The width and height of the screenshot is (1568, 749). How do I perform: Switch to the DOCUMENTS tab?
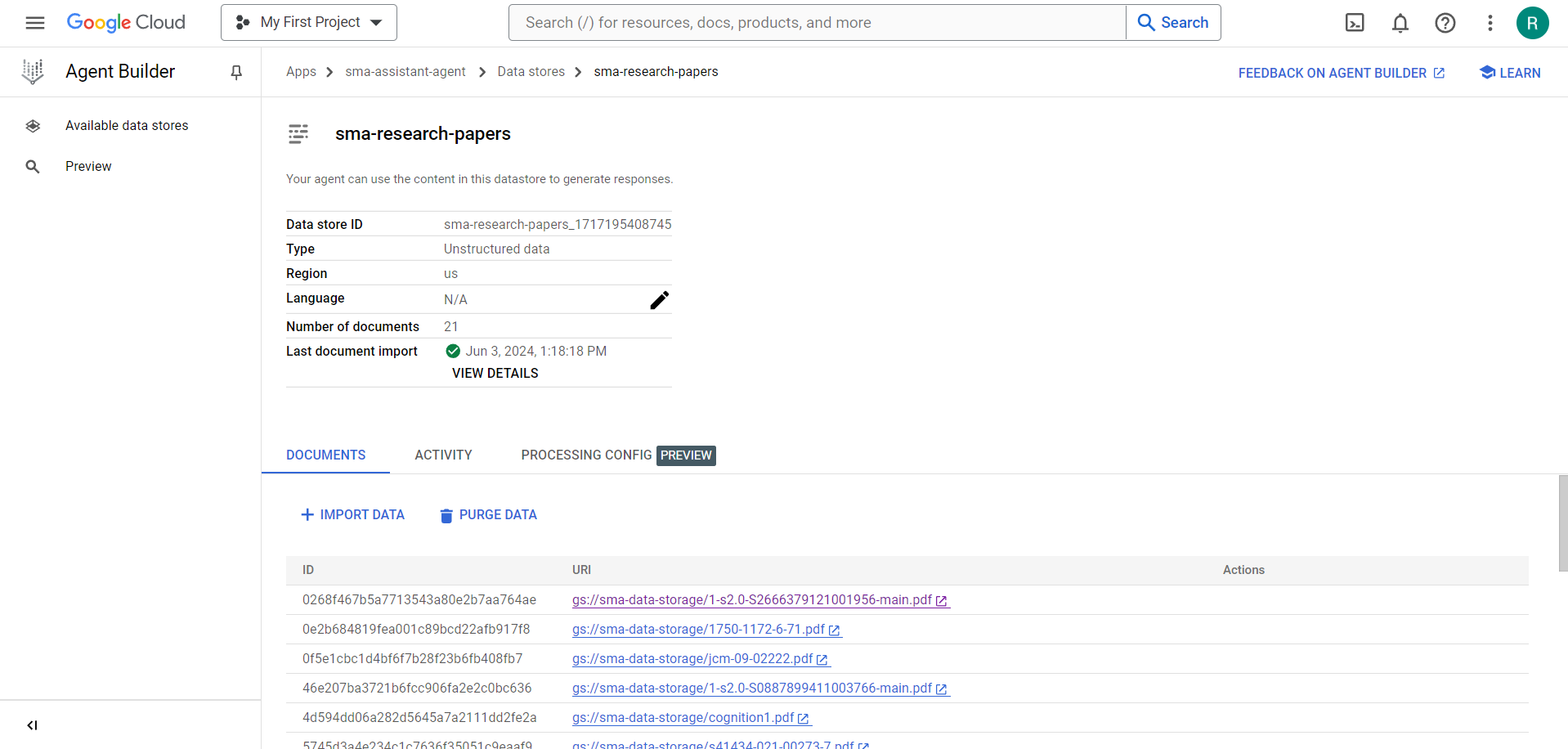click(x=325, y=455)
